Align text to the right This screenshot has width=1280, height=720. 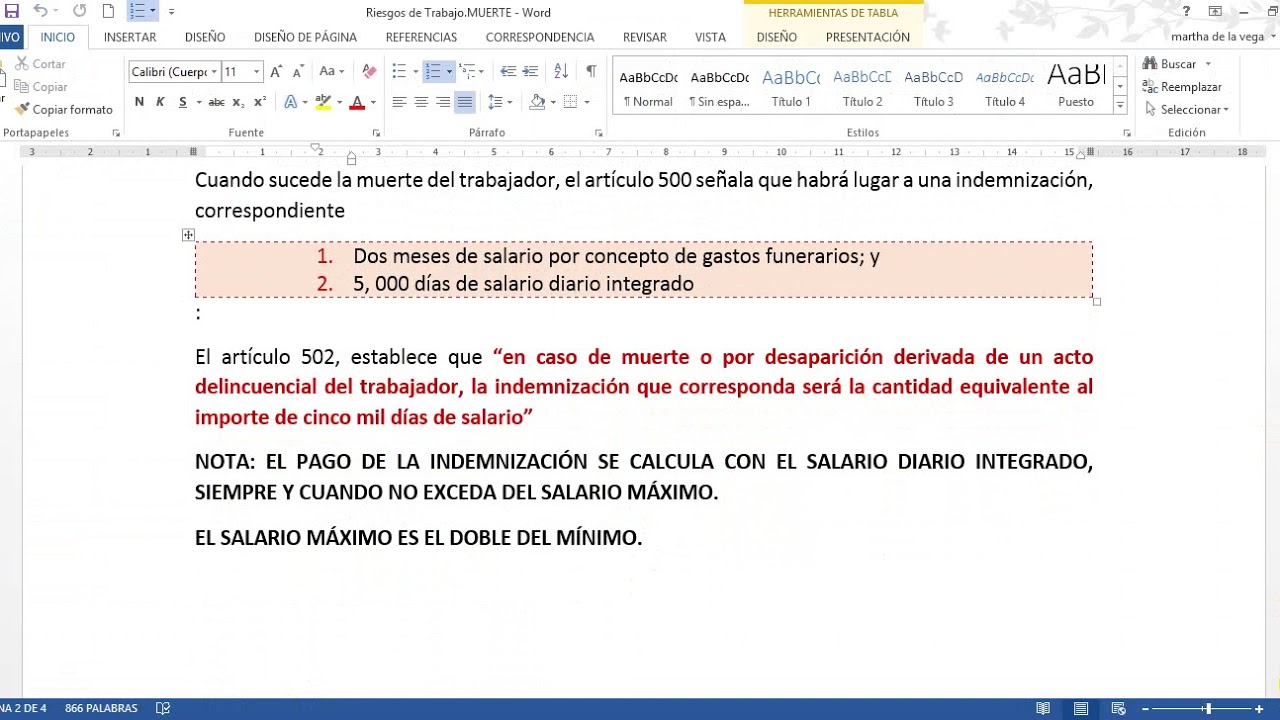pyautogui.click(x=443, y=102)
